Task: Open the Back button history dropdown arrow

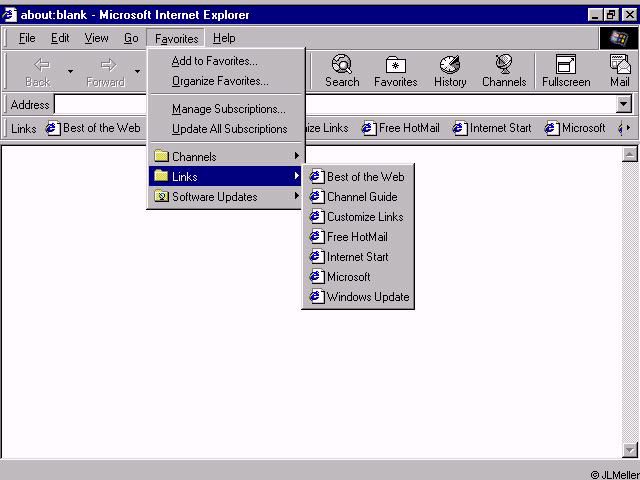Action: point(70,71)
